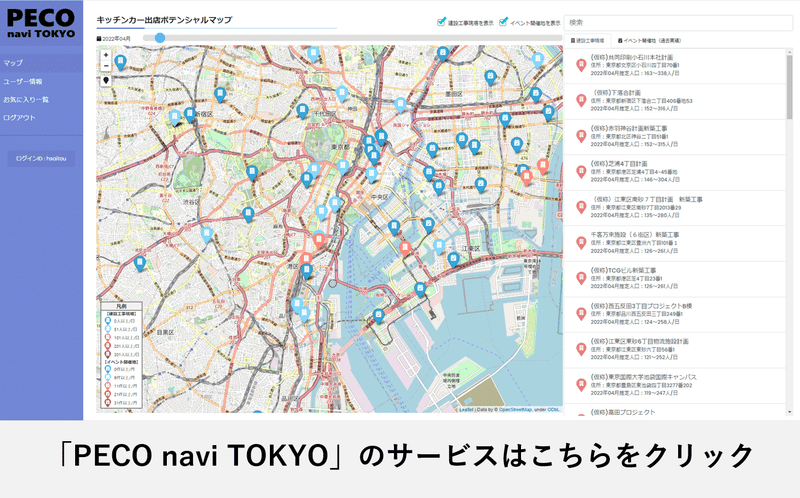The height and width of the screenshot is (498, 800).
Task: Select ログアウト in sidebar menu
Action: coord(41,117)
